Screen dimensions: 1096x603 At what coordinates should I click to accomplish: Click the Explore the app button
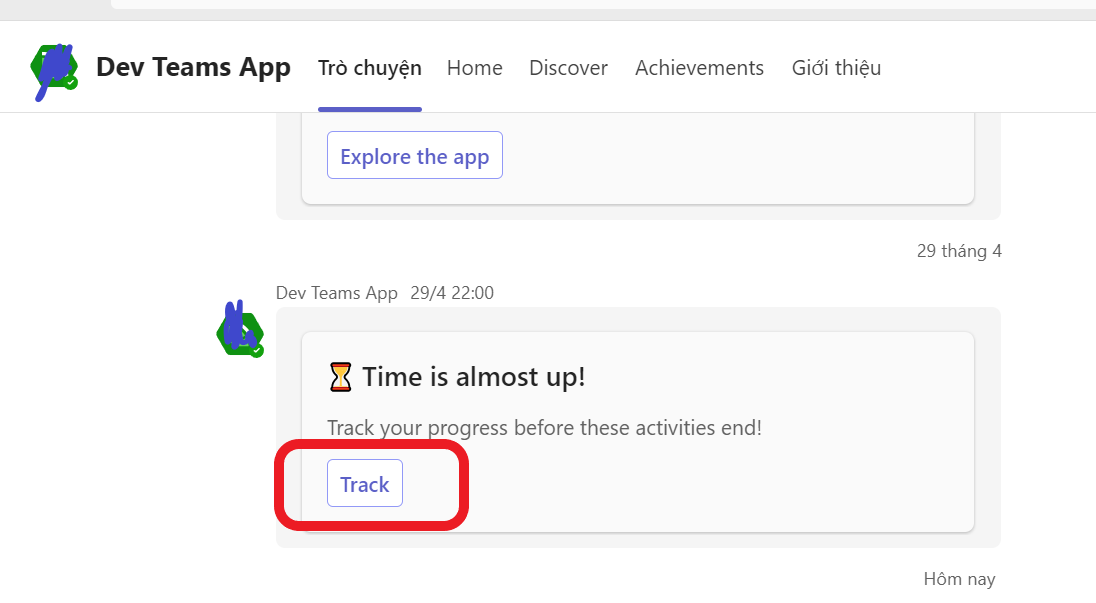(x=414, y=156)
